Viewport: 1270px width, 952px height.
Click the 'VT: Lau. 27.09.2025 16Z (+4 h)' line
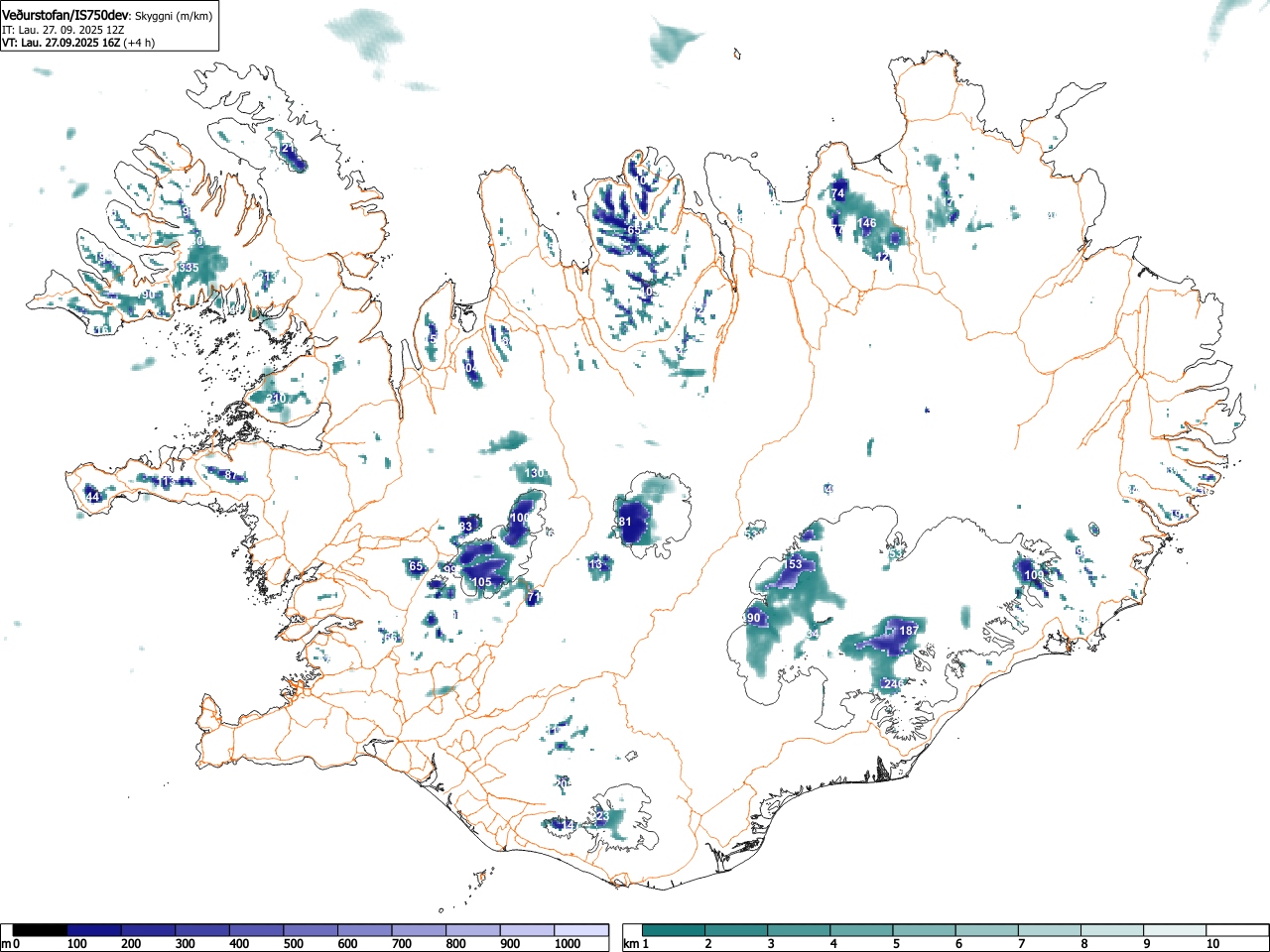coord(78,43)
